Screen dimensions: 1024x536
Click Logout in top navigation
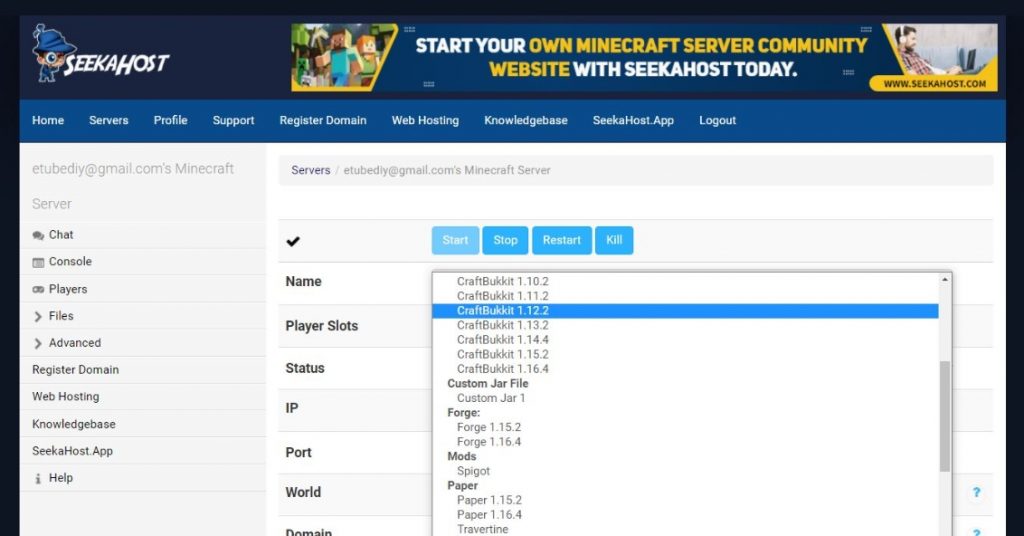(717, 120)
